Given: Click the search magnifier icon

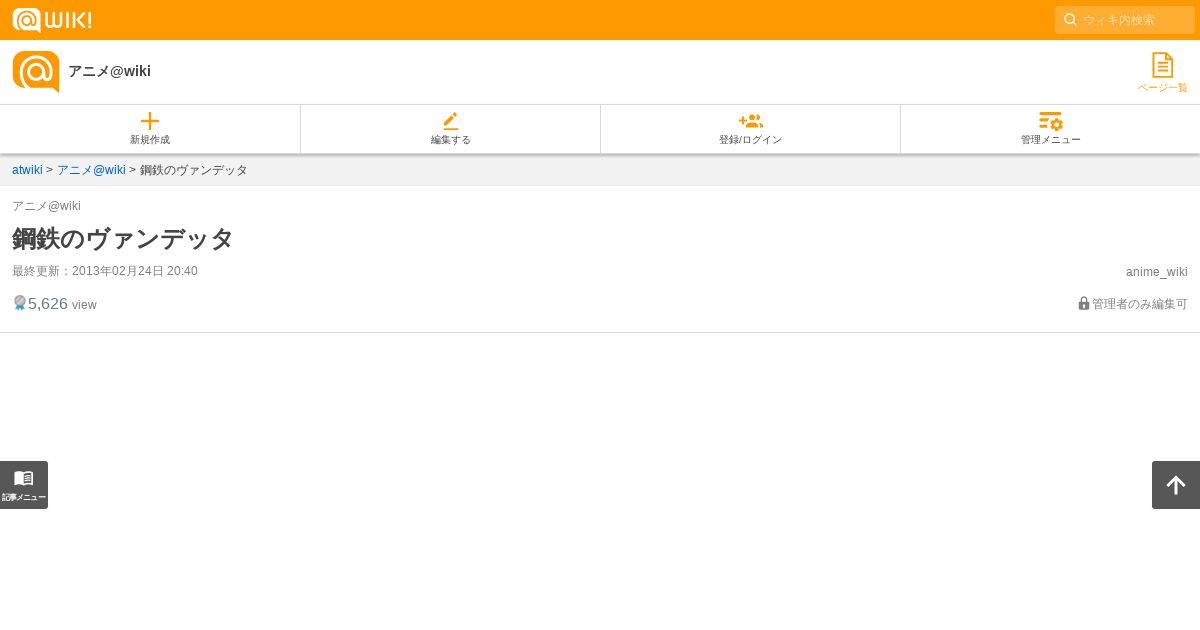Looking at the screenshot, I should click(x=1070, y=20).
